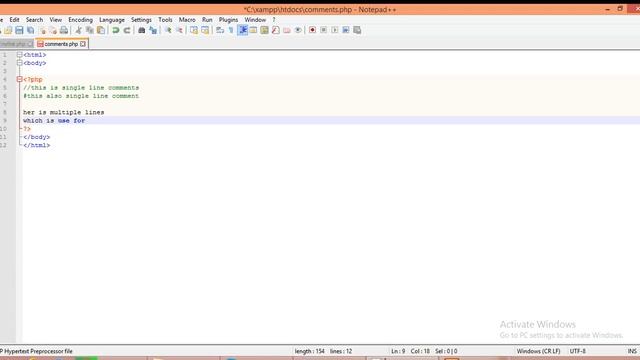Screen dimensions: 640x360
Task: Toggle Synchronize Horizontal Scrolling icon
Action: [x=205, y=30]
